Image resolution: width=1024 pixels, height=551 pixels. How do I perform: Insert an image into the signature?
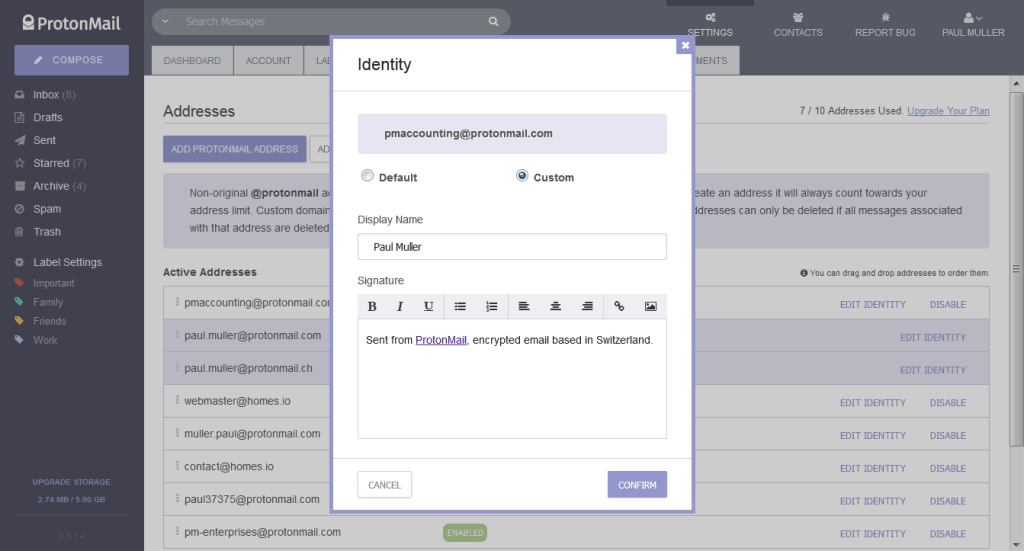click(650, 306)
